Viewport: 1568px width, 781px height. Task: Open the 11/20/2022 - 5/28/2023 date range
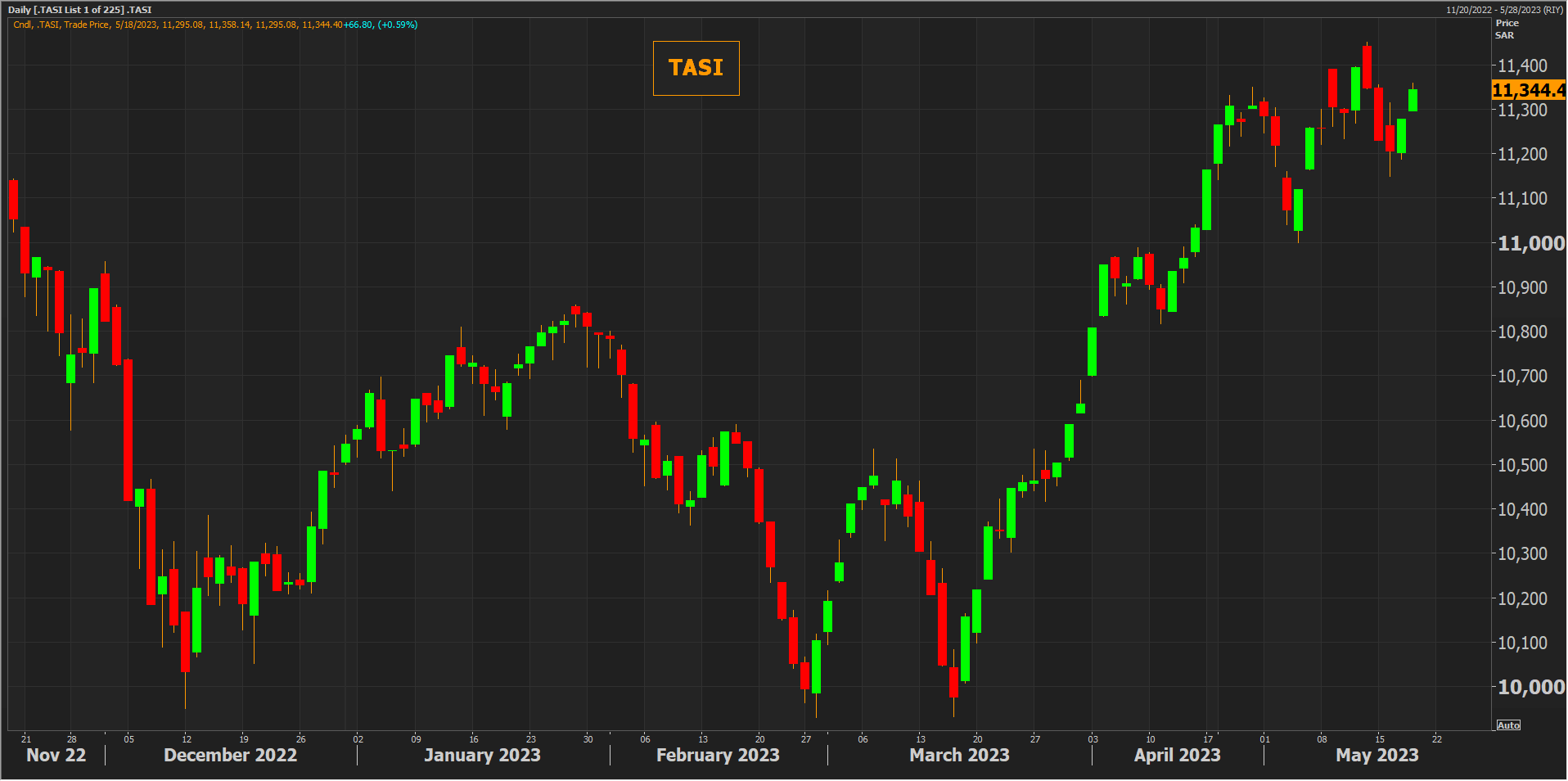click(x=1504, y=10)
